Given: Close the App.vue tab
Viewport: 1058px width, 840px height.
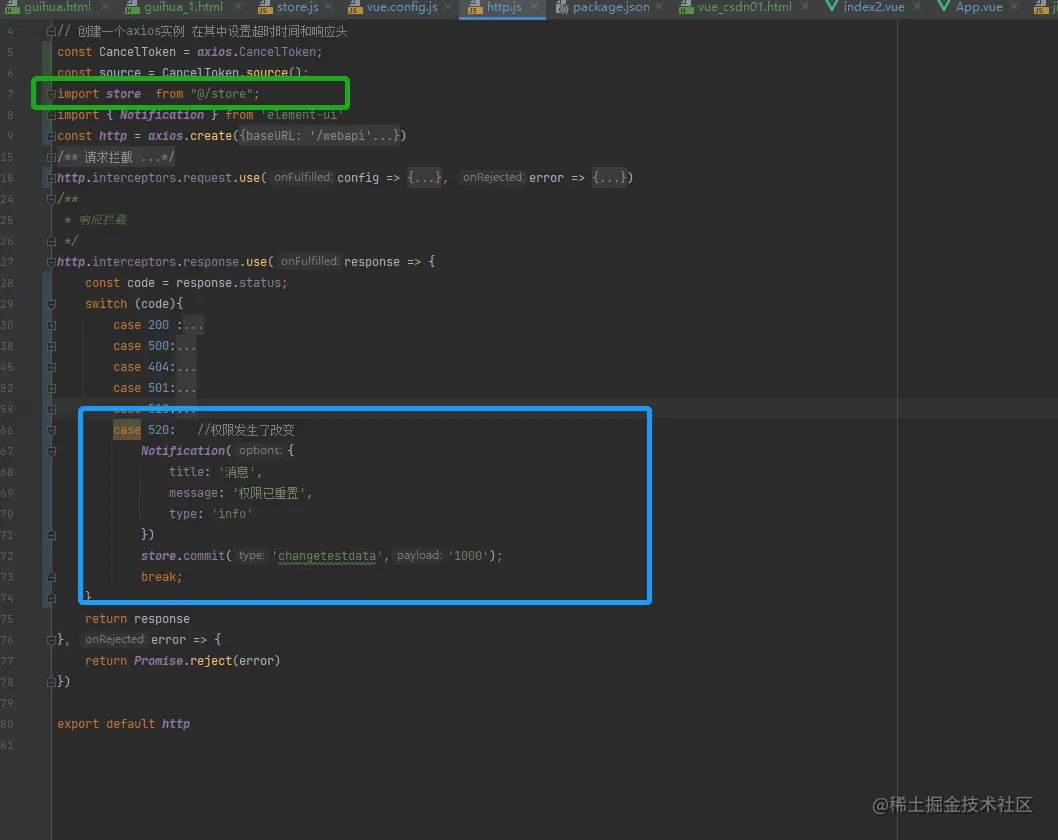Looking at the screenshot, I should tap(1014, 7).
